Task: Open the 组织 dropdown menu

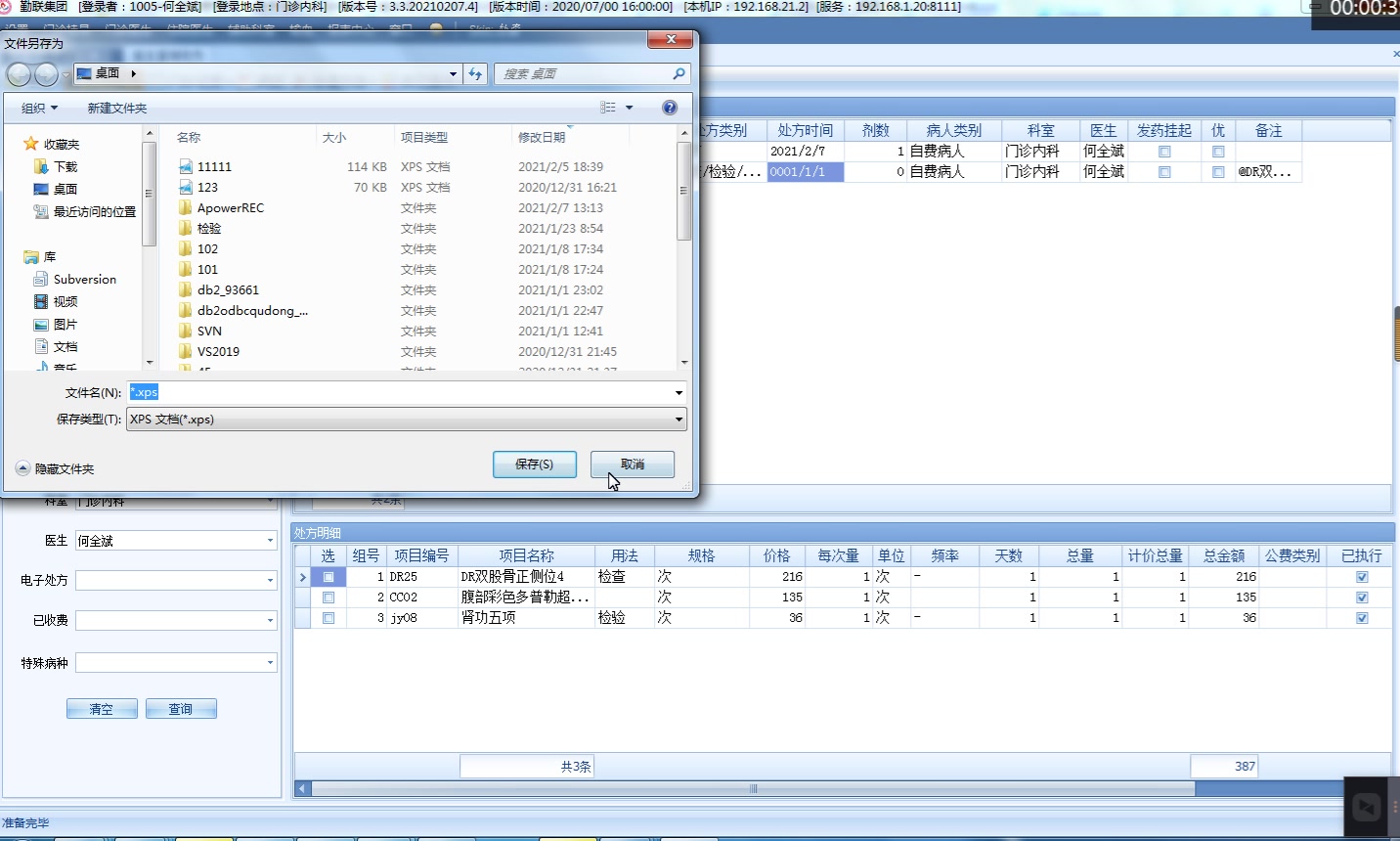Action: (x=40, y=108)
